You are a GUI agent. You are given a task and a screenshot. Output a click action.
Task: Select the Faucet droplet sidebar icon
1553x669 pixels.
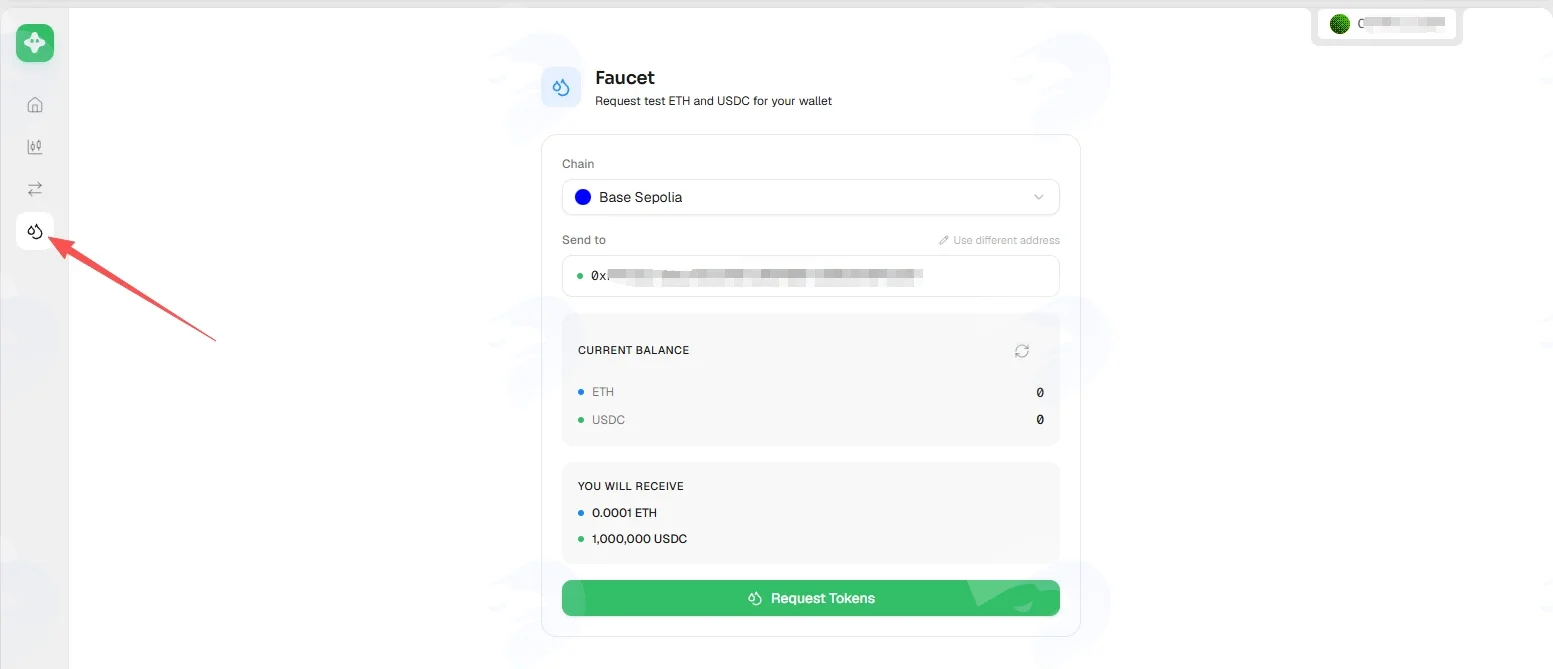pyautogui.click(x=35, y=231)
